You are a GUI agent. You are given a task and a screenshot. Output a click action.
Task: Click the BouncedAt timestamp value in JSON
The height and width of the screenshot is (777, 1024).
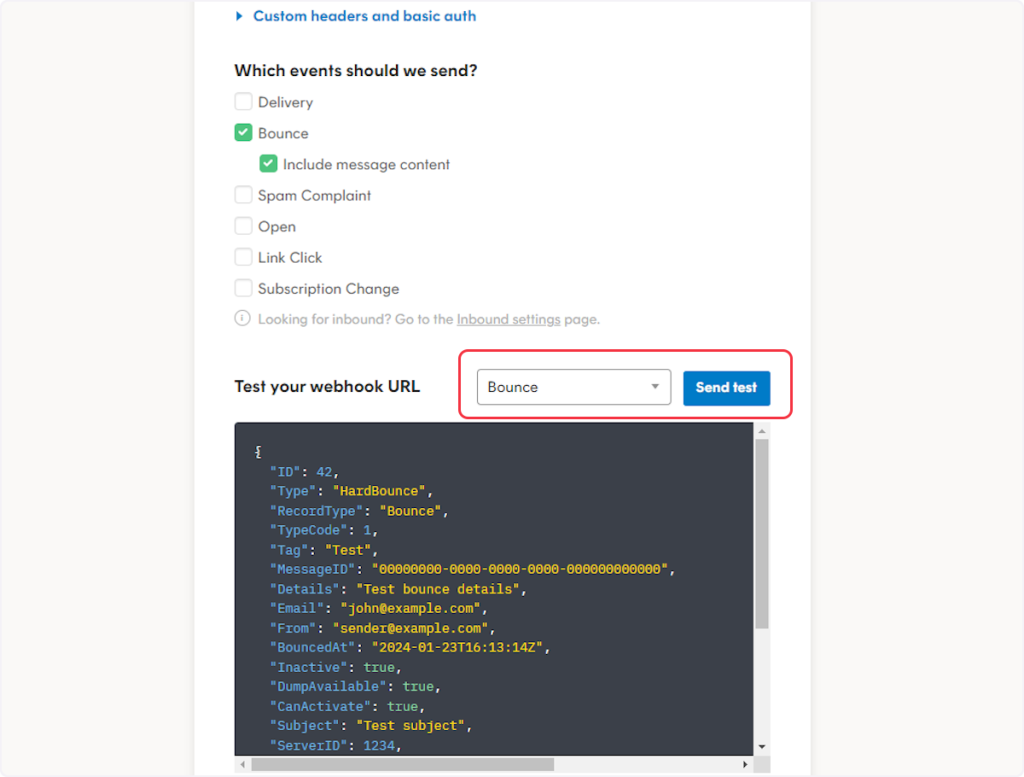pyautogui.click(x=456, y=647)
